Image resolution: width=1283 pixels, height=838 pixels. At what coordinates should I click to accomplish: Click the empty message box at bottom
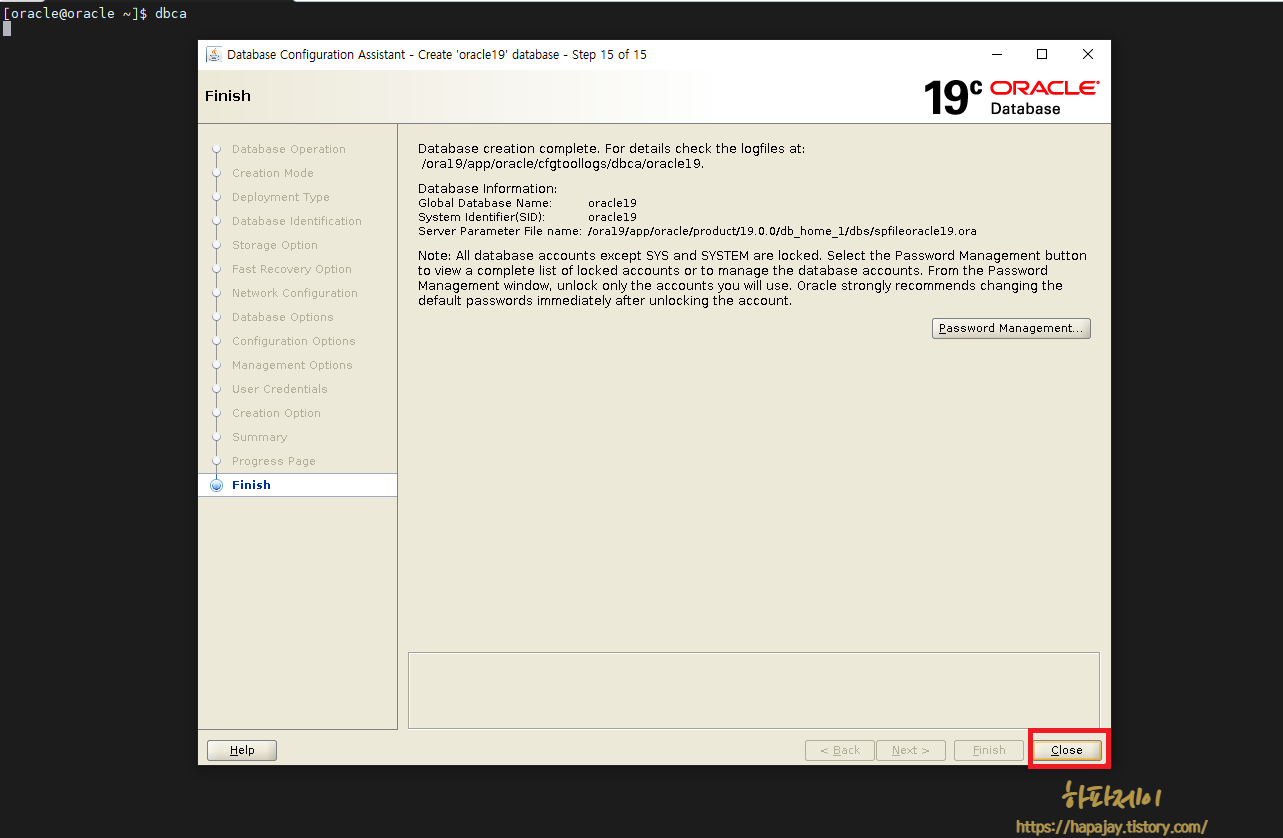coord(753,690)
